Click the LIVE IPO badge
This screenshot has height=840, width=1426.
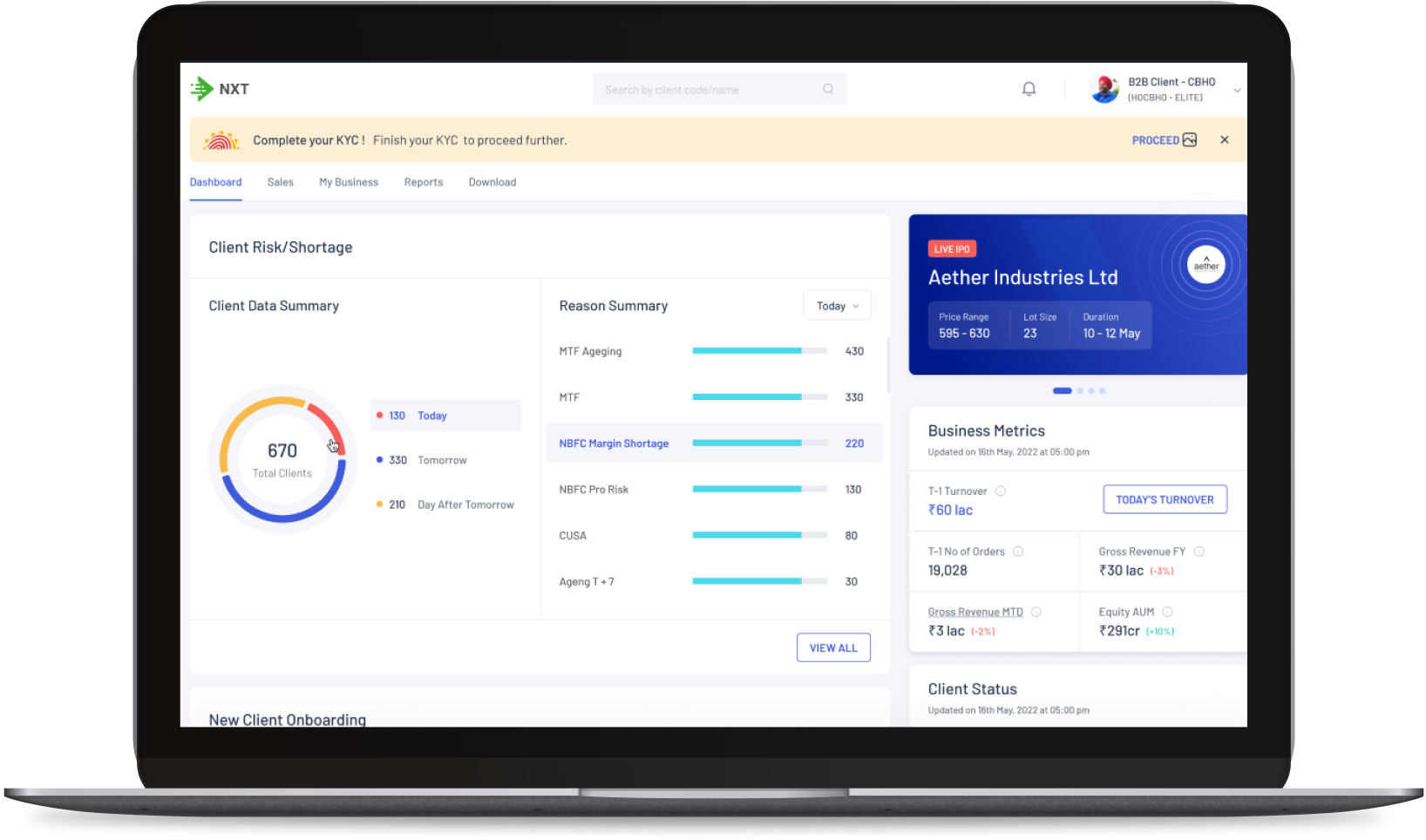(x=952, y=249)
